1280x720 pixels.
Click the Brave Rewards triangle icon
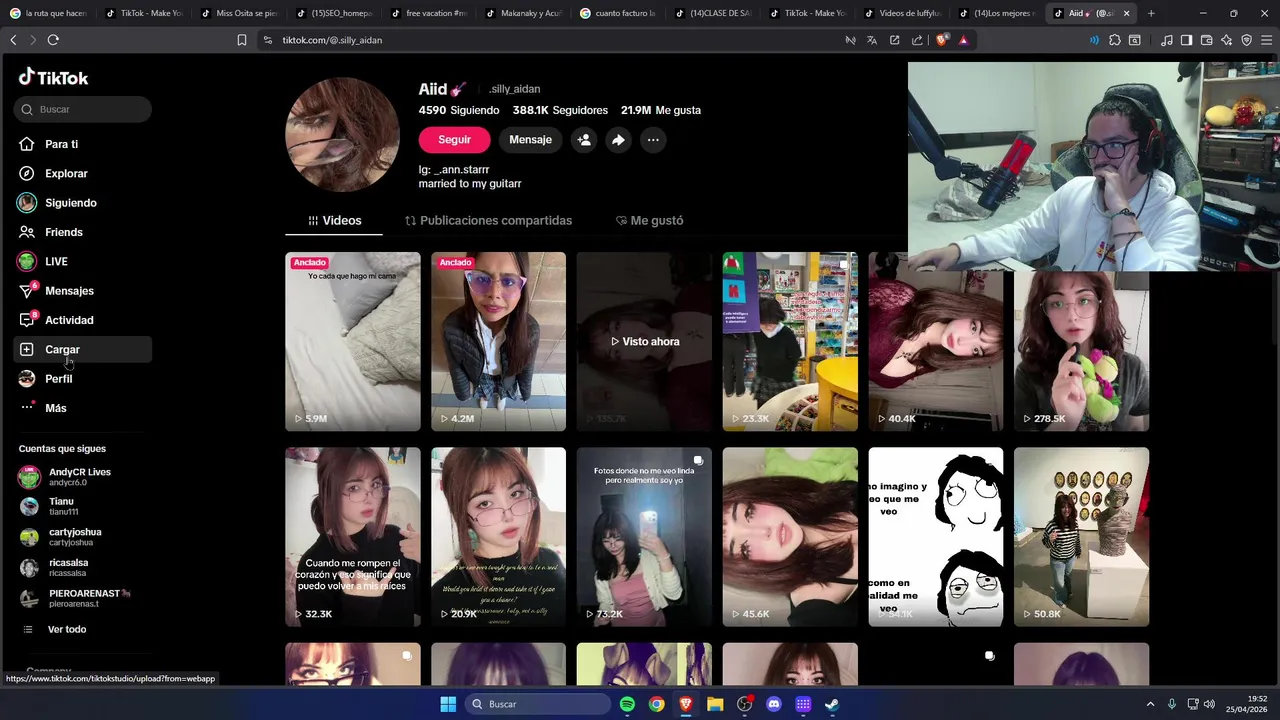(x=963, y=40)
